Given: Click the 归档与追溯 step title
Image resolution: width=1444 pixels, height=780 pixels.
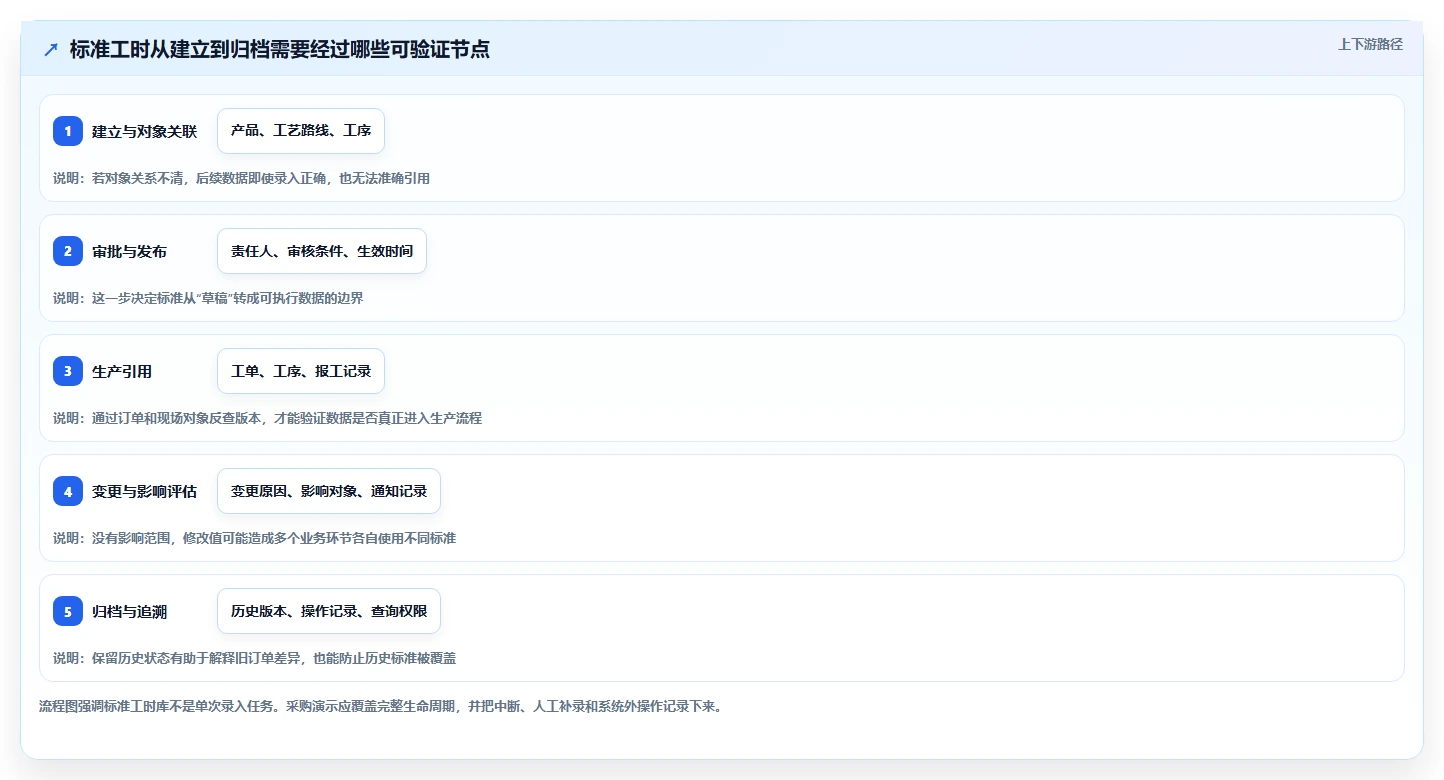Looking at the screenshot, I should click(130, 611).
